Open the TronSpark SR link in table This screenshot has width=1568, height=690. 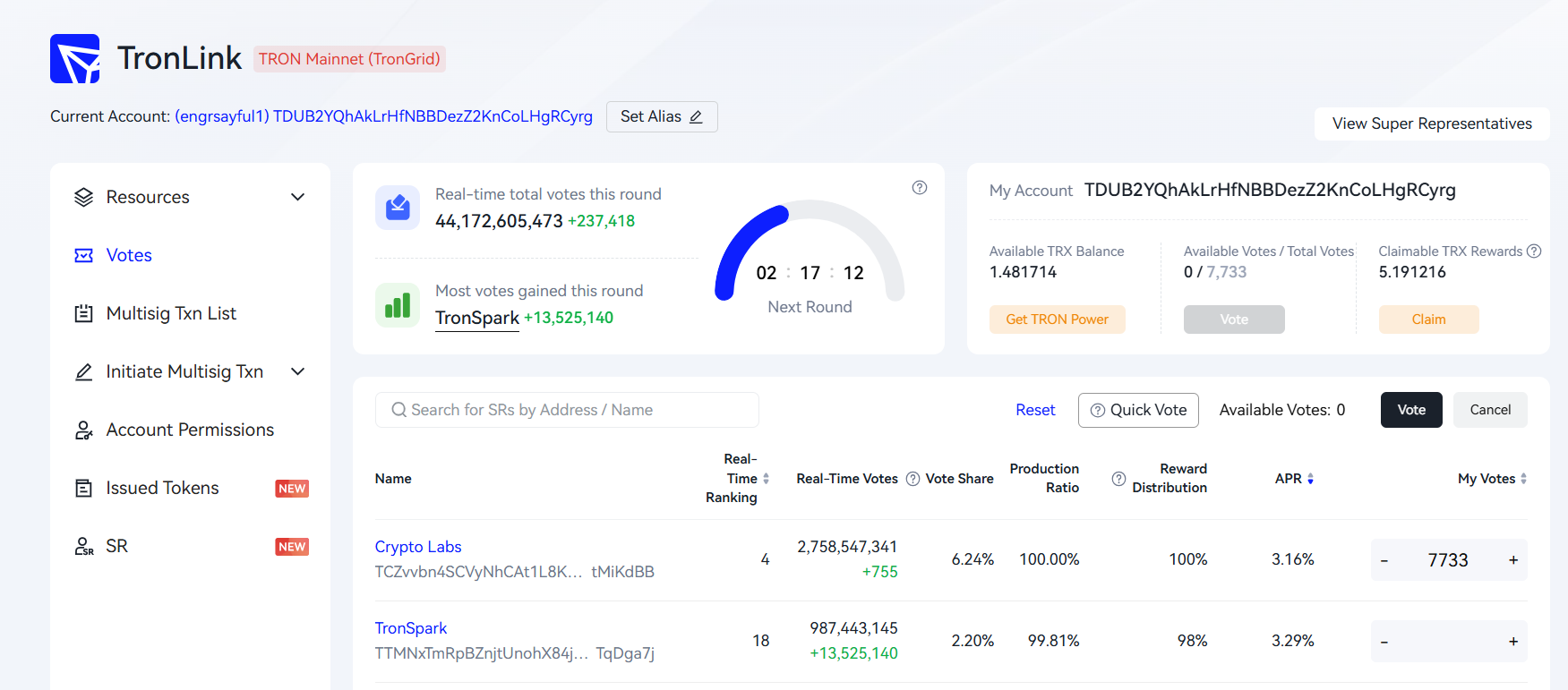coord(411,628)
